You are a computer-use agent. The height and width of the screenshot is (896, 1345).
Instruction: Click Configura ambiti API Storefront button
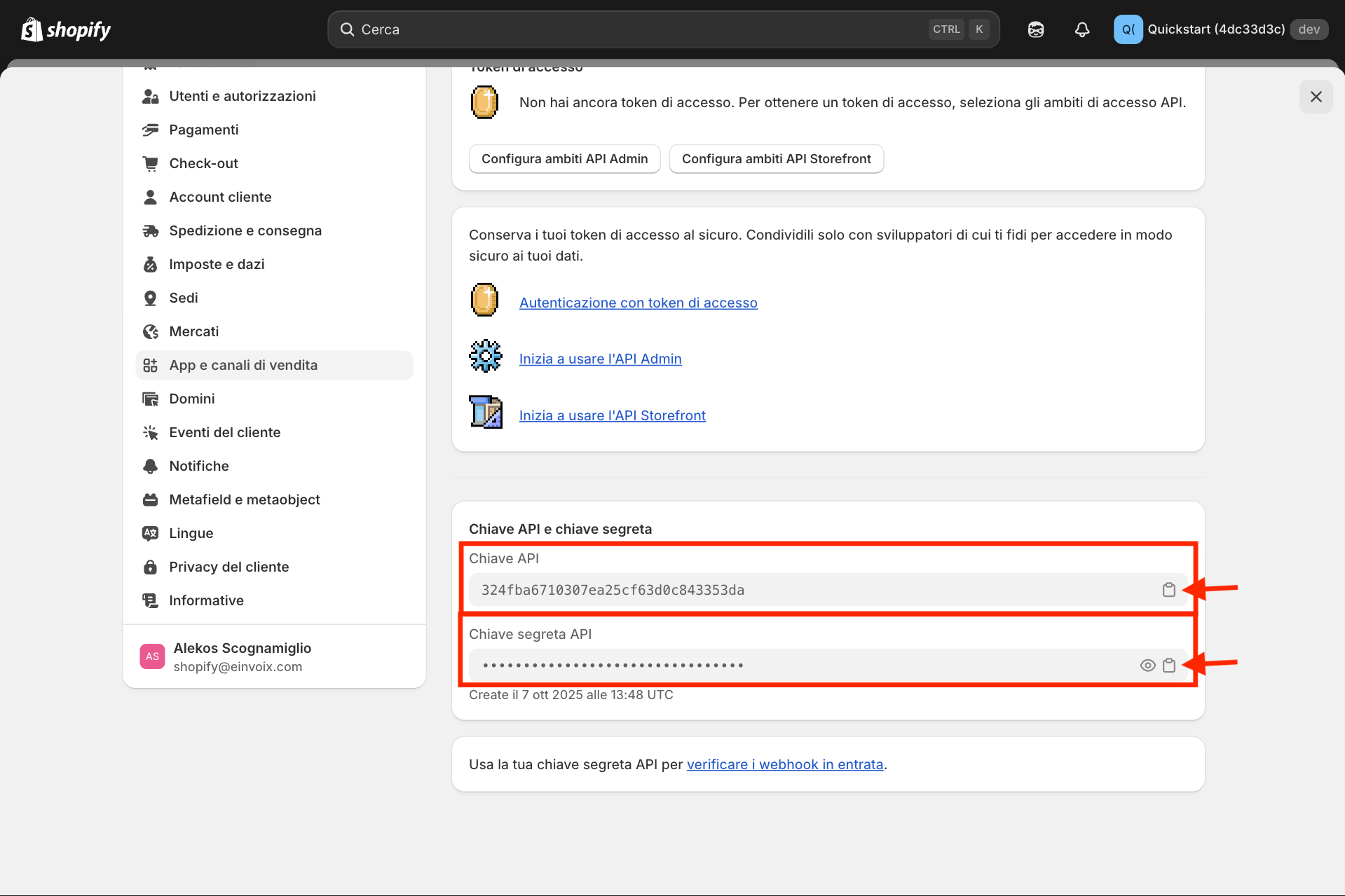[776, 159]
